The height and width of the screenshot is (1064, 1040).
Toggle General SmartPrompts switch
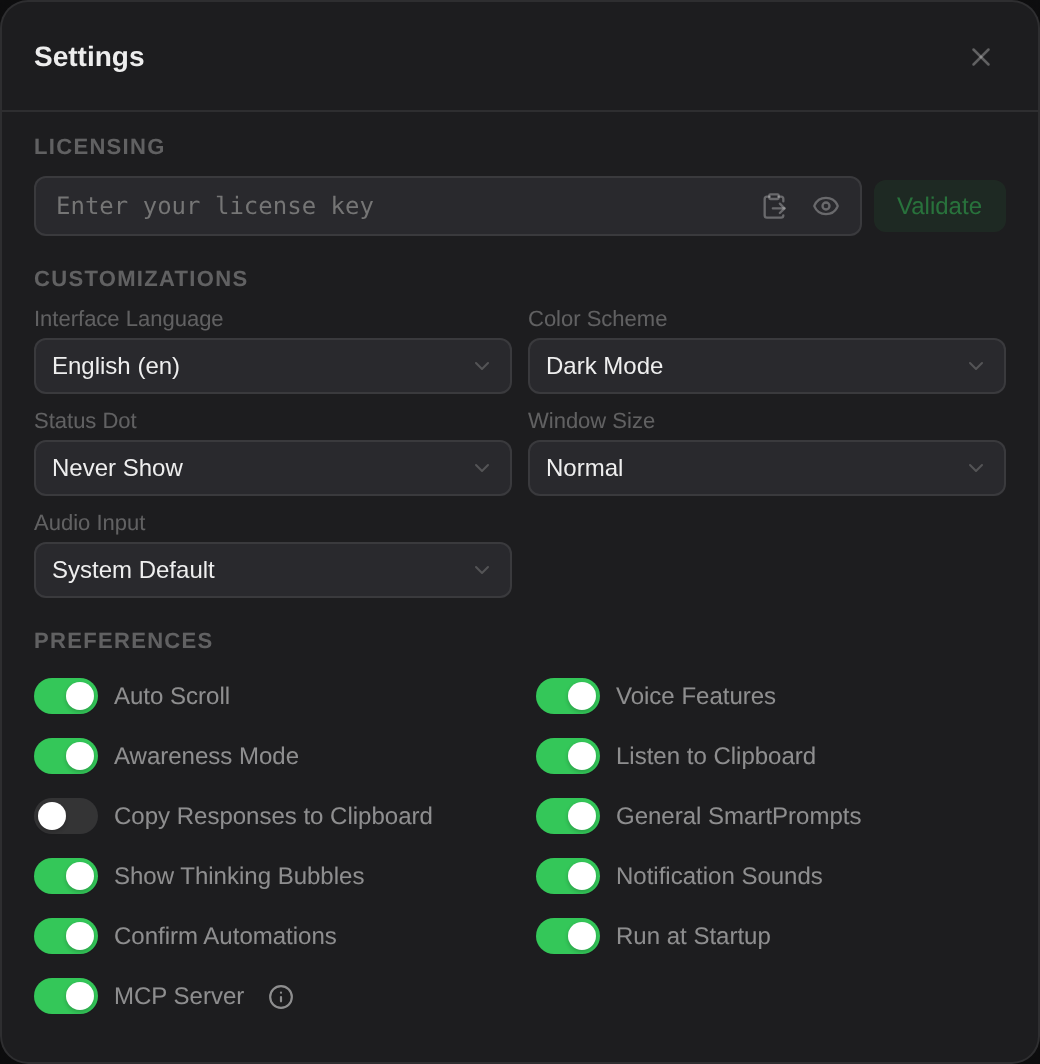[568, 816]
